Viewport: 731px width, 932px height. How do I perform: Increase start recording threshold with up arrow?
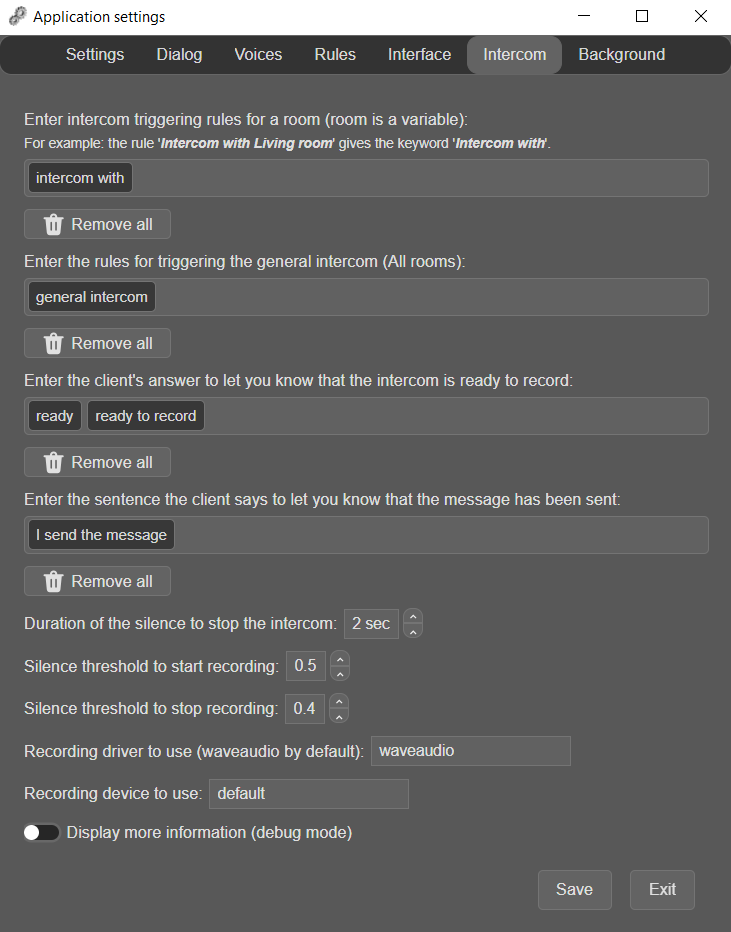(340, 659)
